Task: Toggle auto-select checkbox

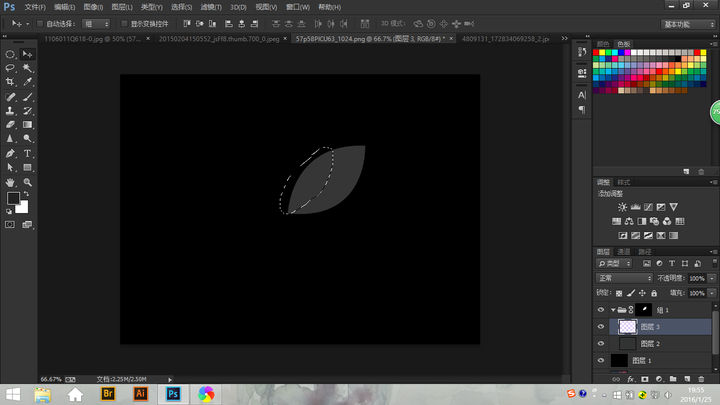Action: pyautogui.click(x=39, y=23)
